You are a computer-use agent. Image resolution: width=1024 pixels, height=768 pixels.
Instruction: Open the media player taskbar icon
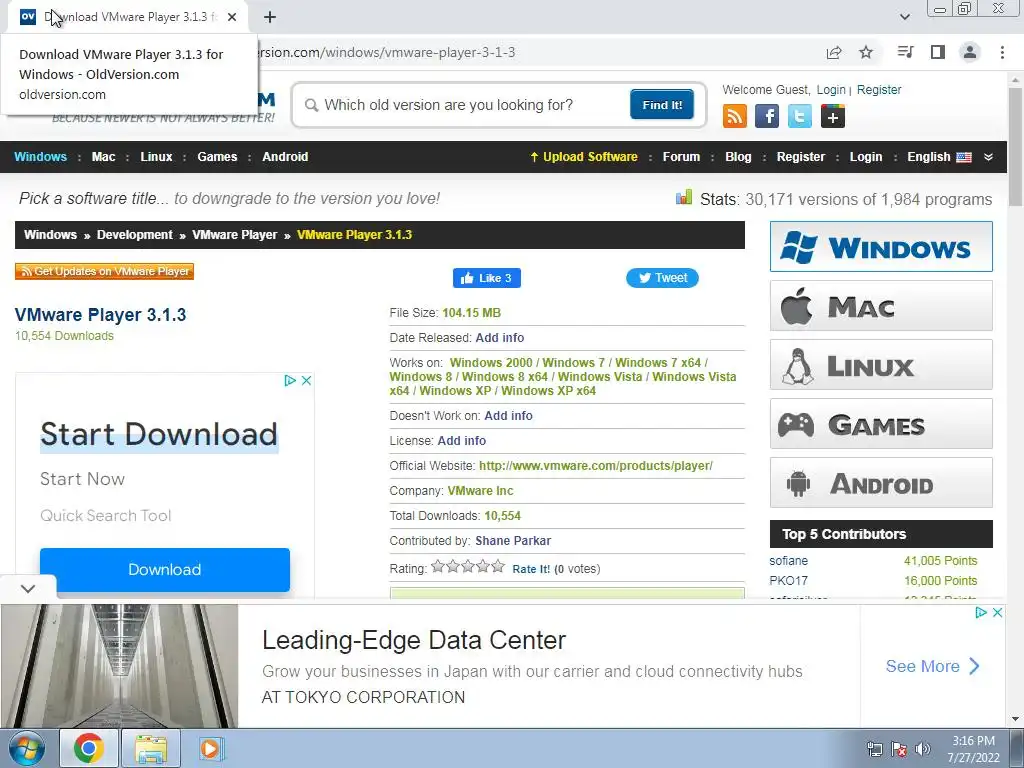[x=210, y=748]
